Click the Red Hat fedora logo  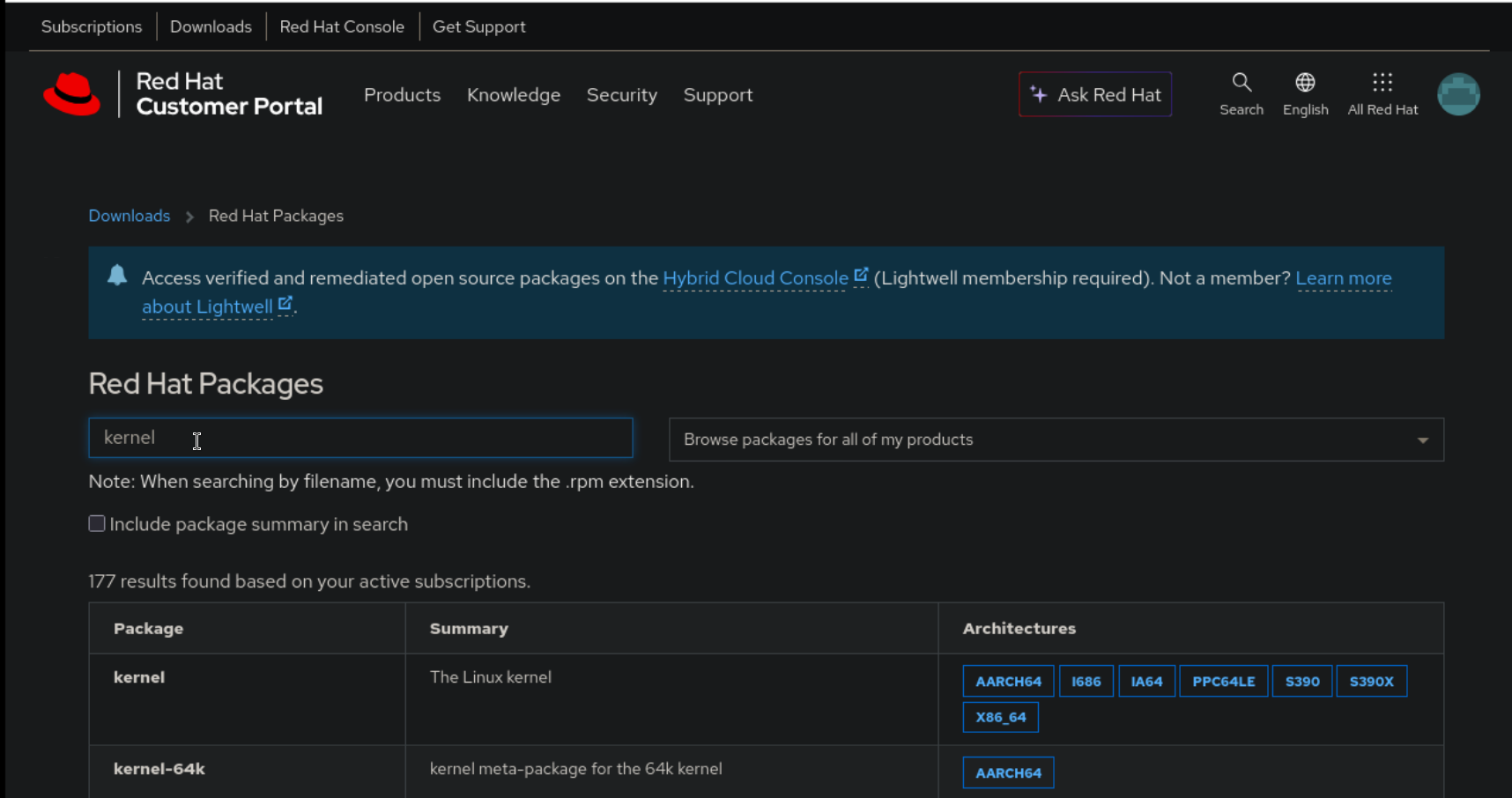coord(72,94)
